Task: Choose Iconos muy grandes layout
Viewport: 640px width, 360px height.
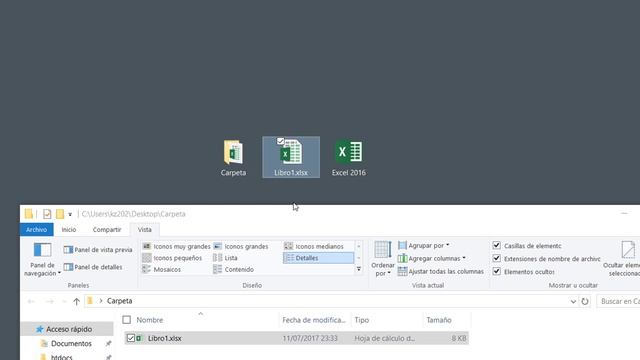Action: 176,246
